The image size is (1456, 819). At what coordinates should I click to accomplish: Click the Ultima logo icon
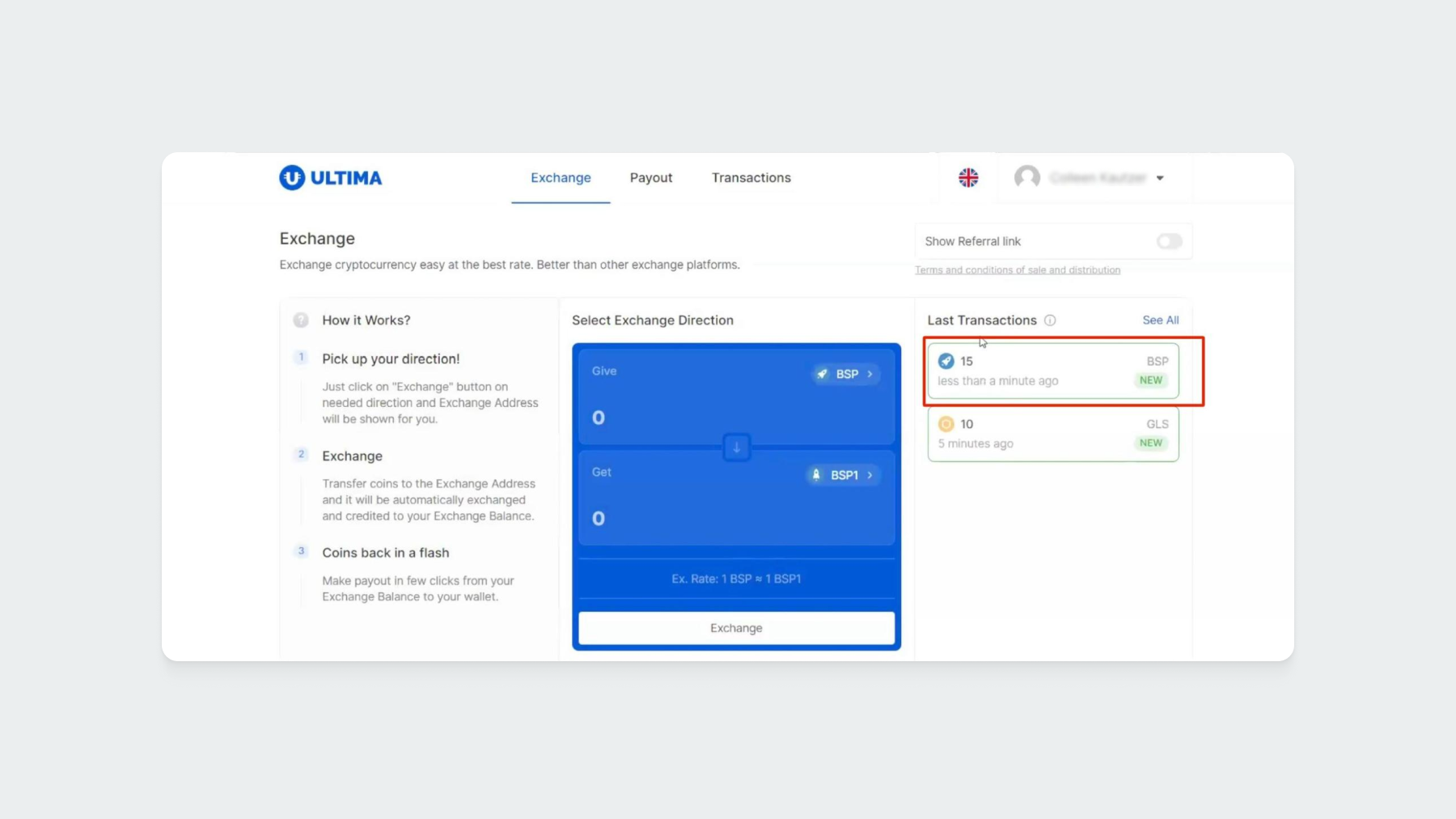292,178
